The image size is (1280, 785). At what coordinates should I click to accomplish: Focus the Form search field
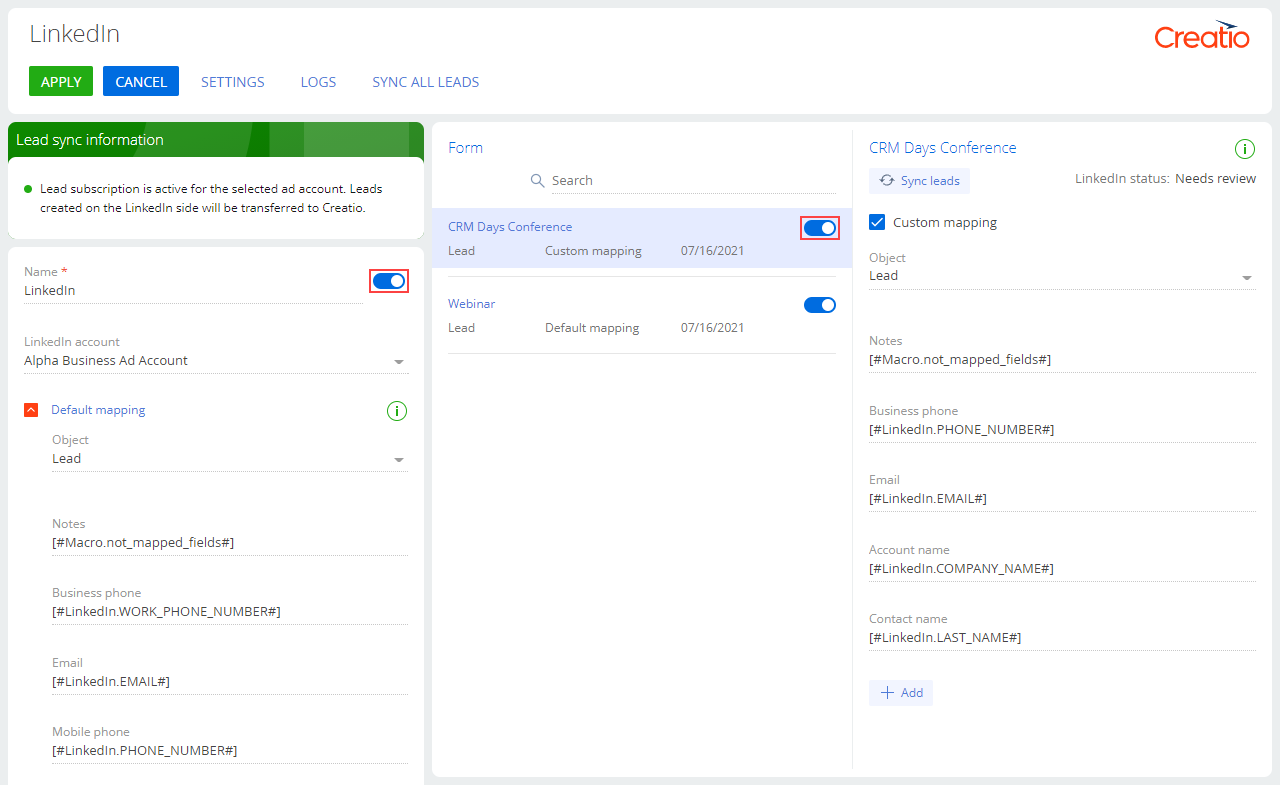pyautogui.click(x=693, y=180)
